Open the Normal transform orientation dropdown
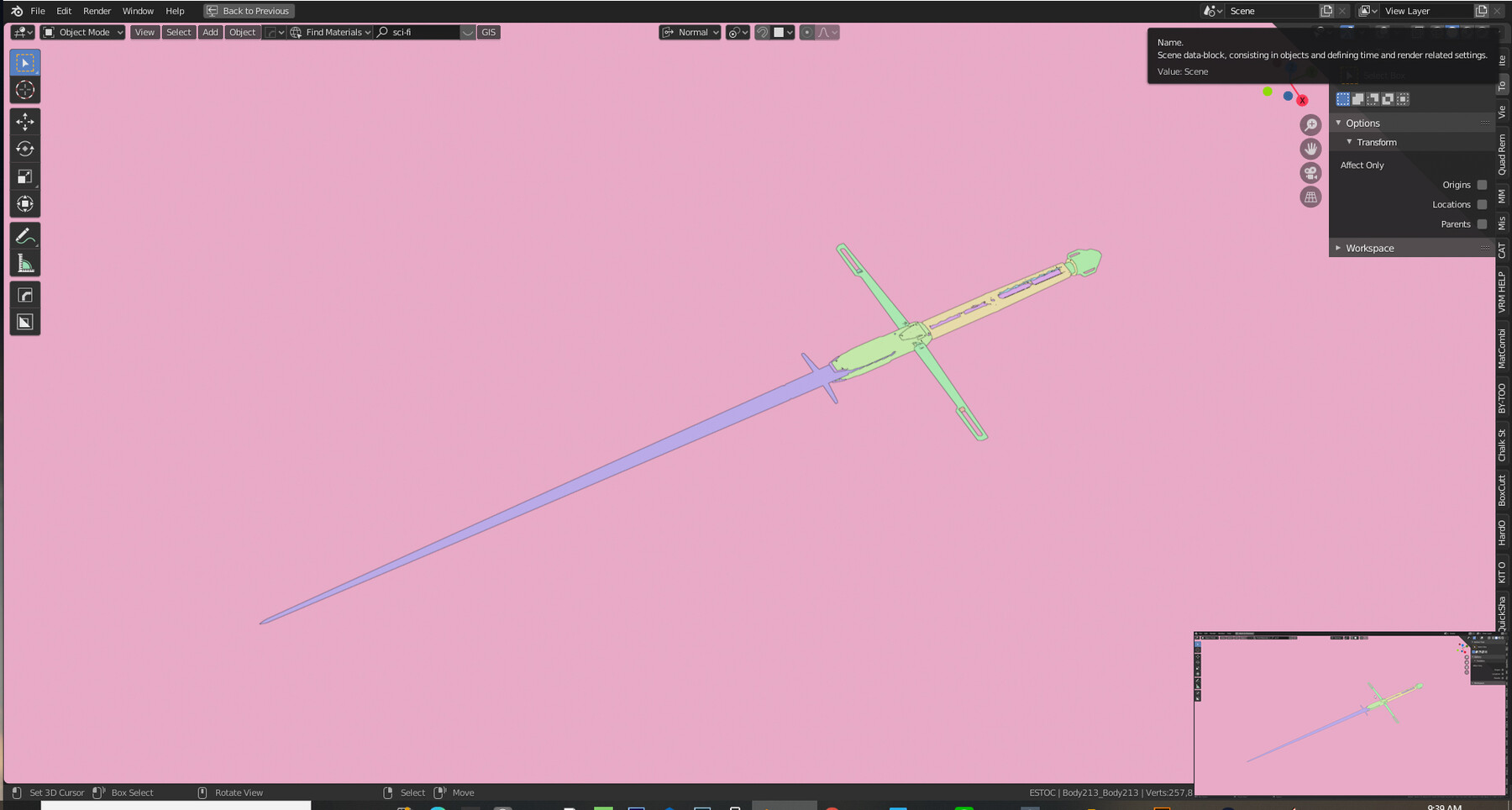Screen dimensions: 1512x810 click(689, 32)
